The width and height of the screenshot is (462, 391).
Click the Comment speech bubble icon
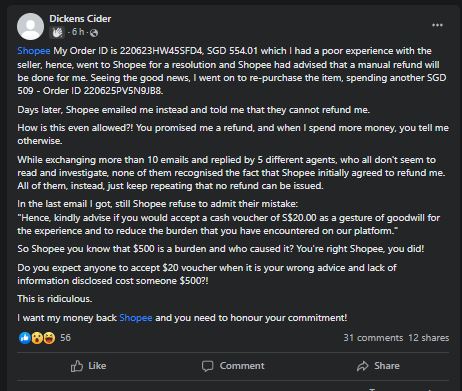click(207, 366)
